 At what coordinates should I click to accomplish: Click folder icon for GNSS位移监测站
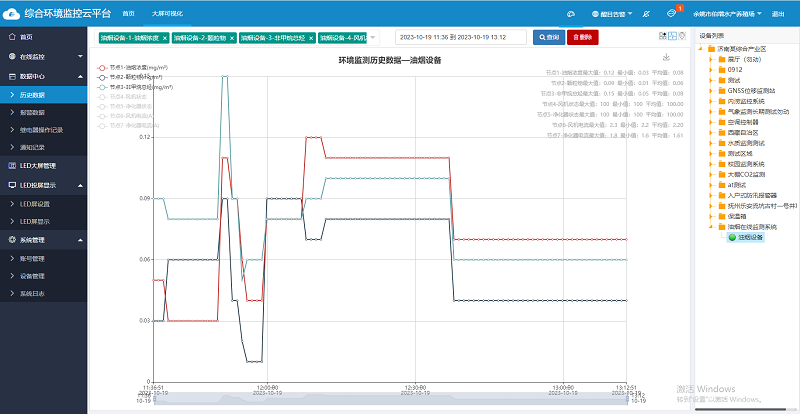[721, 90]
